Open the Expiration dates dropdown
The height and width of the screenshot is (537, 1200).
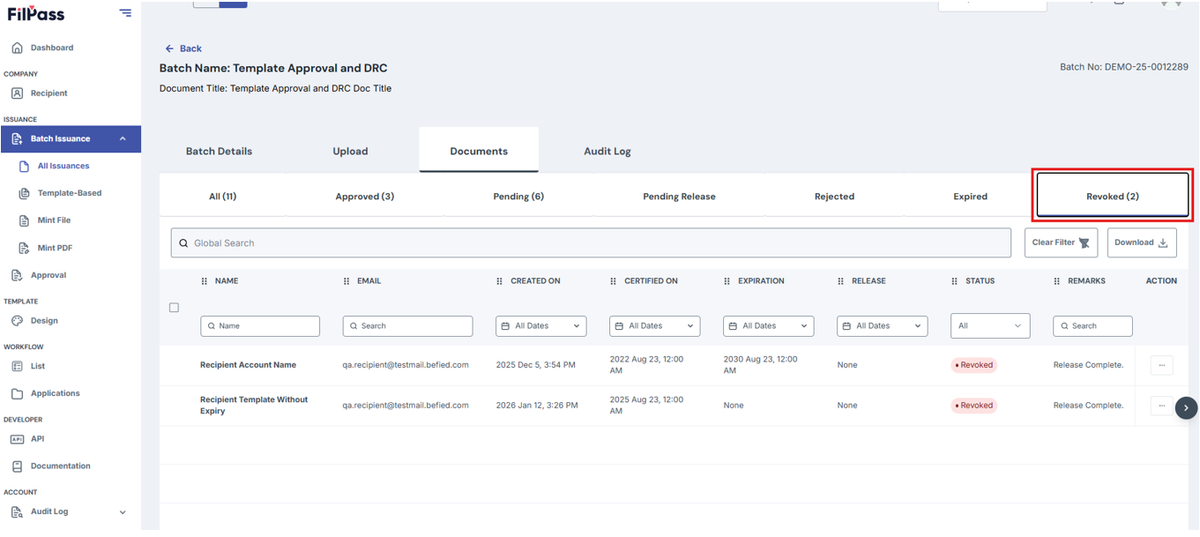[768, 326]
